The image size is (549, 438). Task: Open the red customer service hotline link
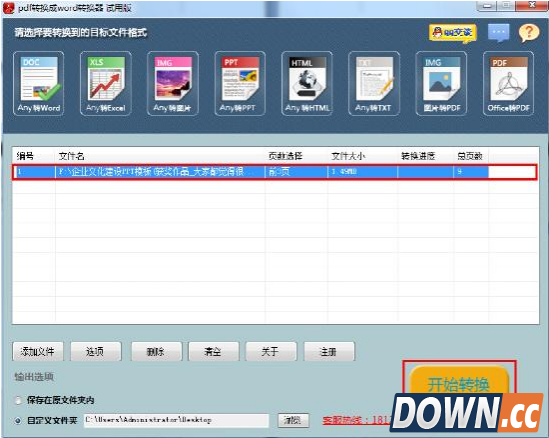click(356, 420)
